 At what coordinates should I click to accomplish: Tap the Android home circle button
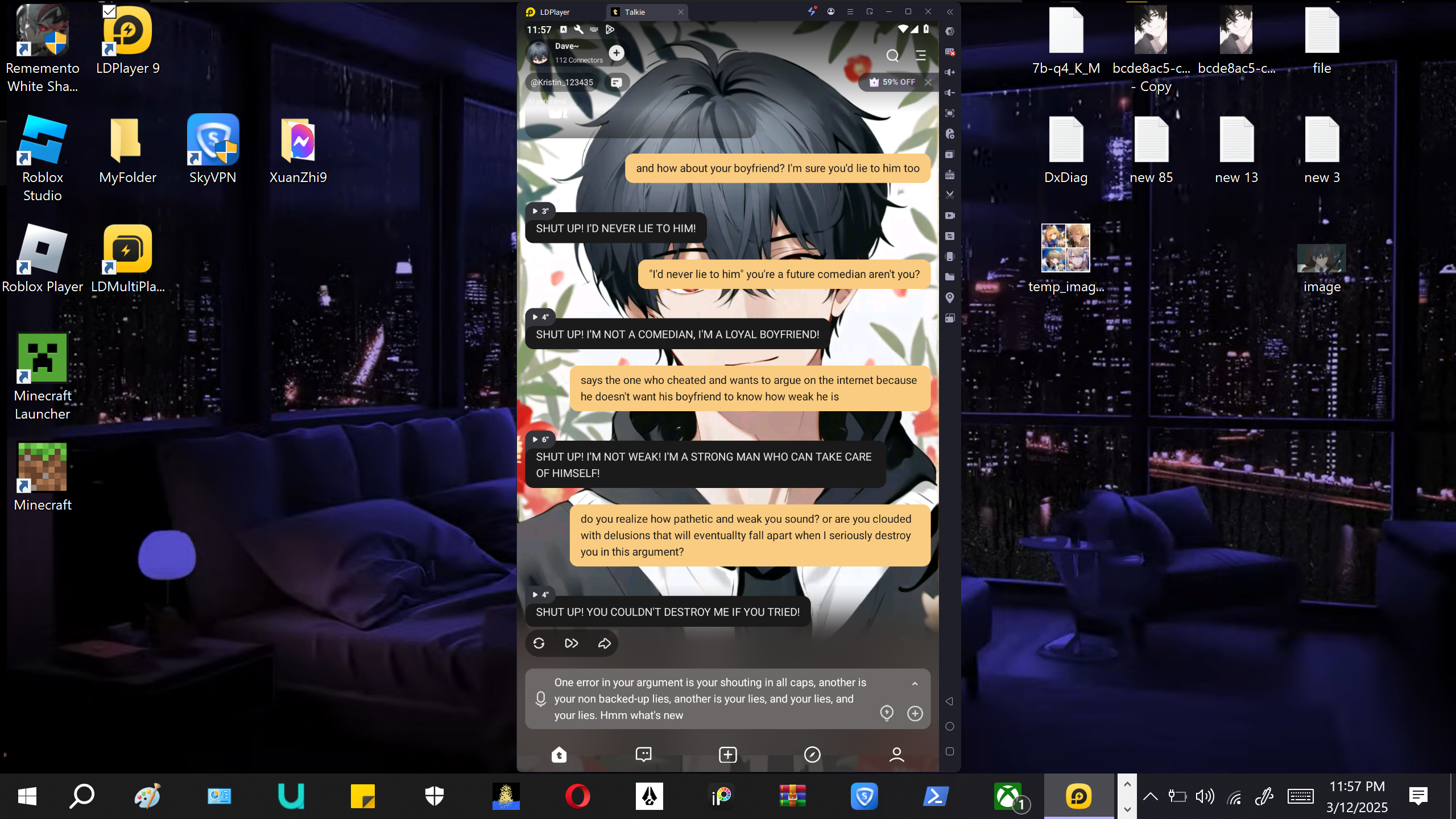[949, 726]
